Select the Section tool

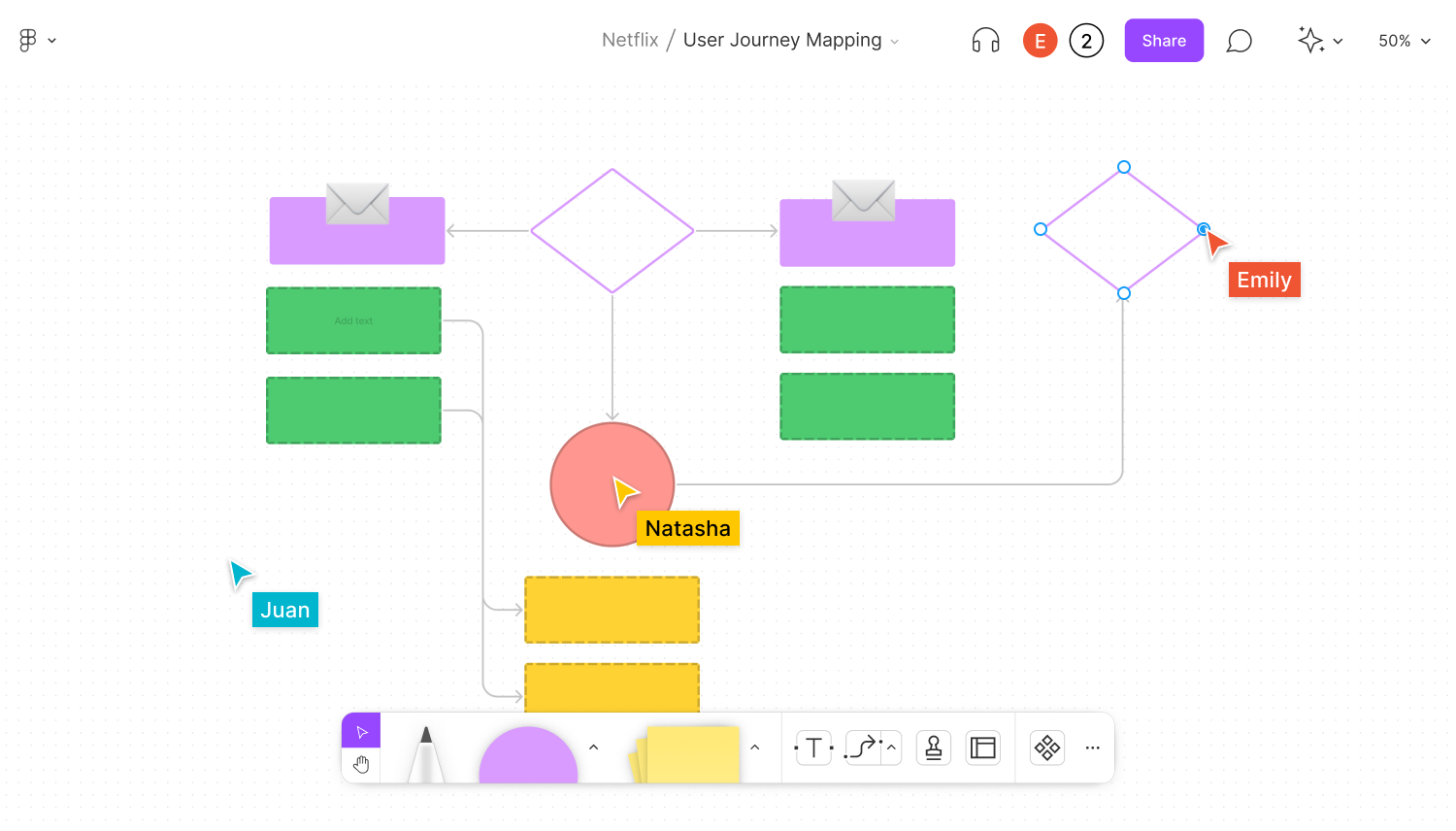tap(982, 748)
